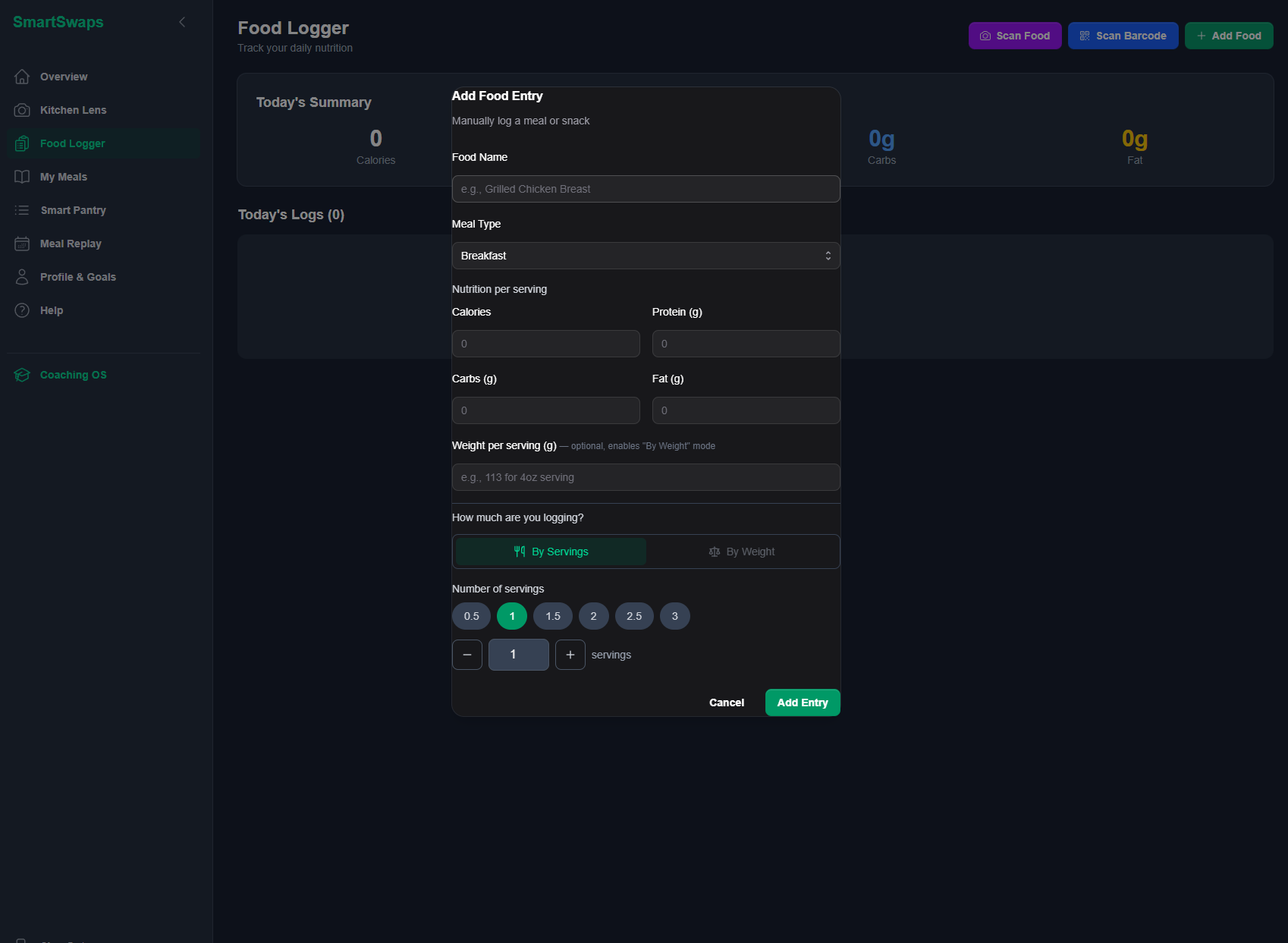The width and height of the screenshot is (1288, 943).
Task: Increment servings with the plus stepper
Action: click(570, 654)
